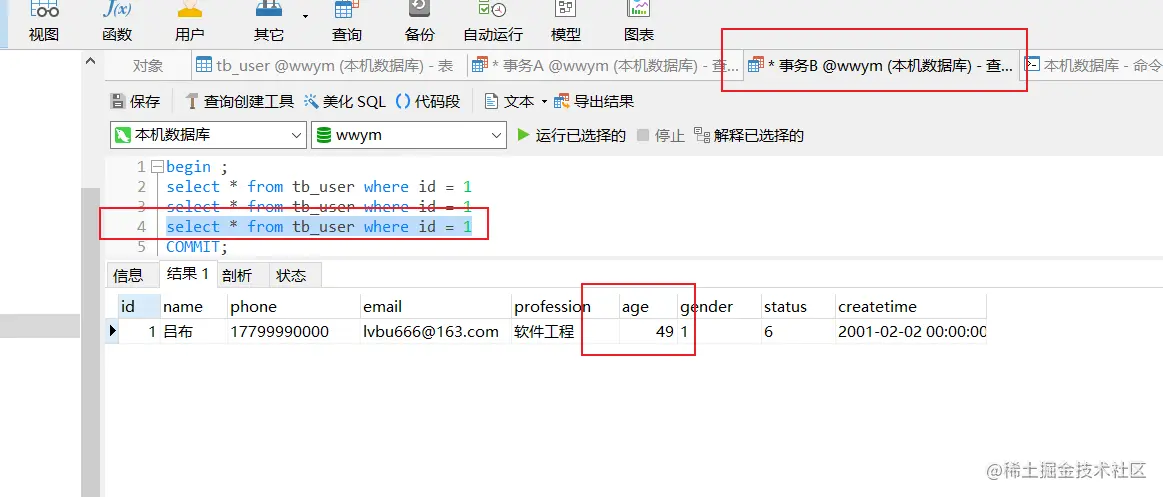Click the phone column header
Image resolution: width=1163 pixels, height=497 pixels.
tap(293, 306)
